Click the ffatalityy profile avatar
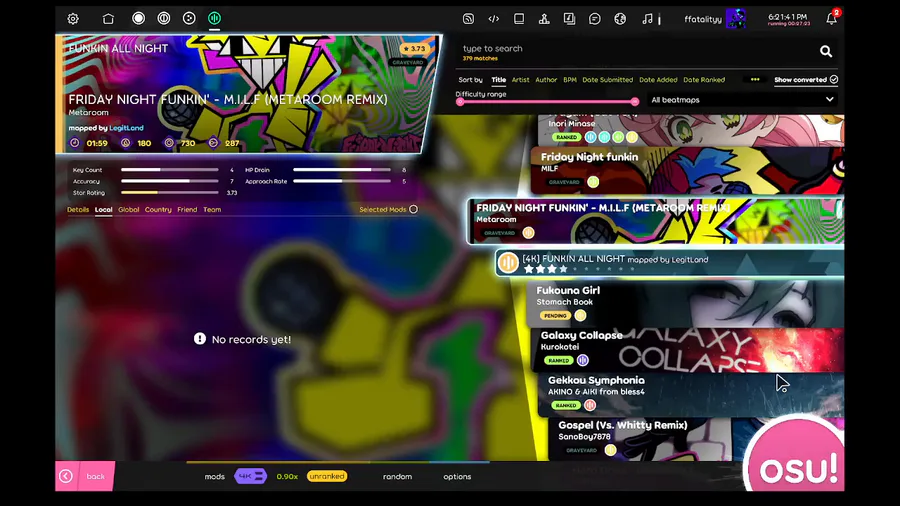 click(736, 19)
